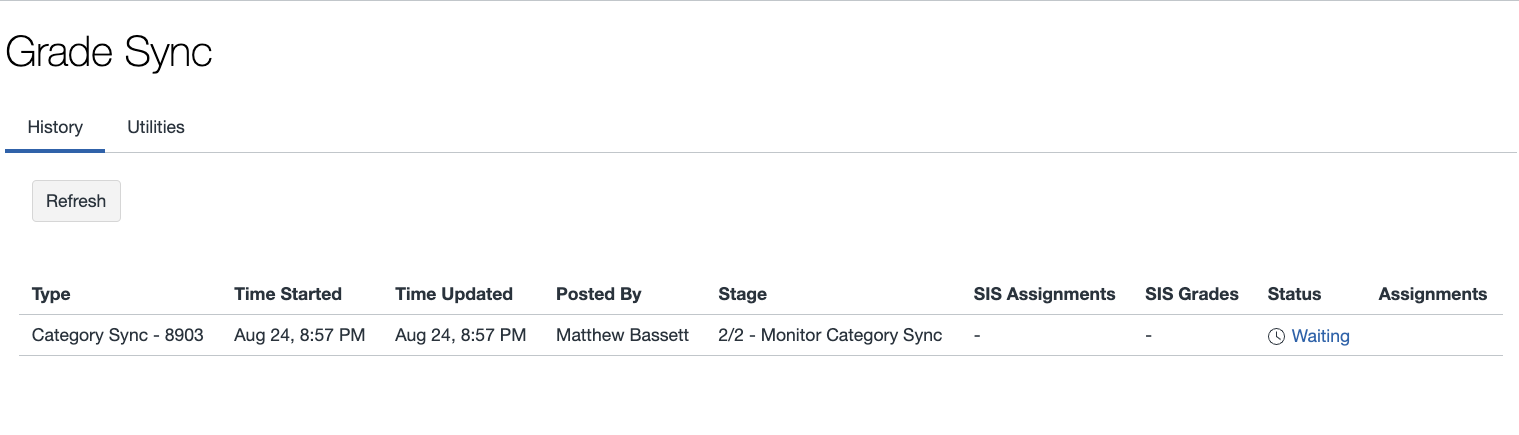Click the Time Started column header
The image size is (1519, 435).
coord(288,294)
